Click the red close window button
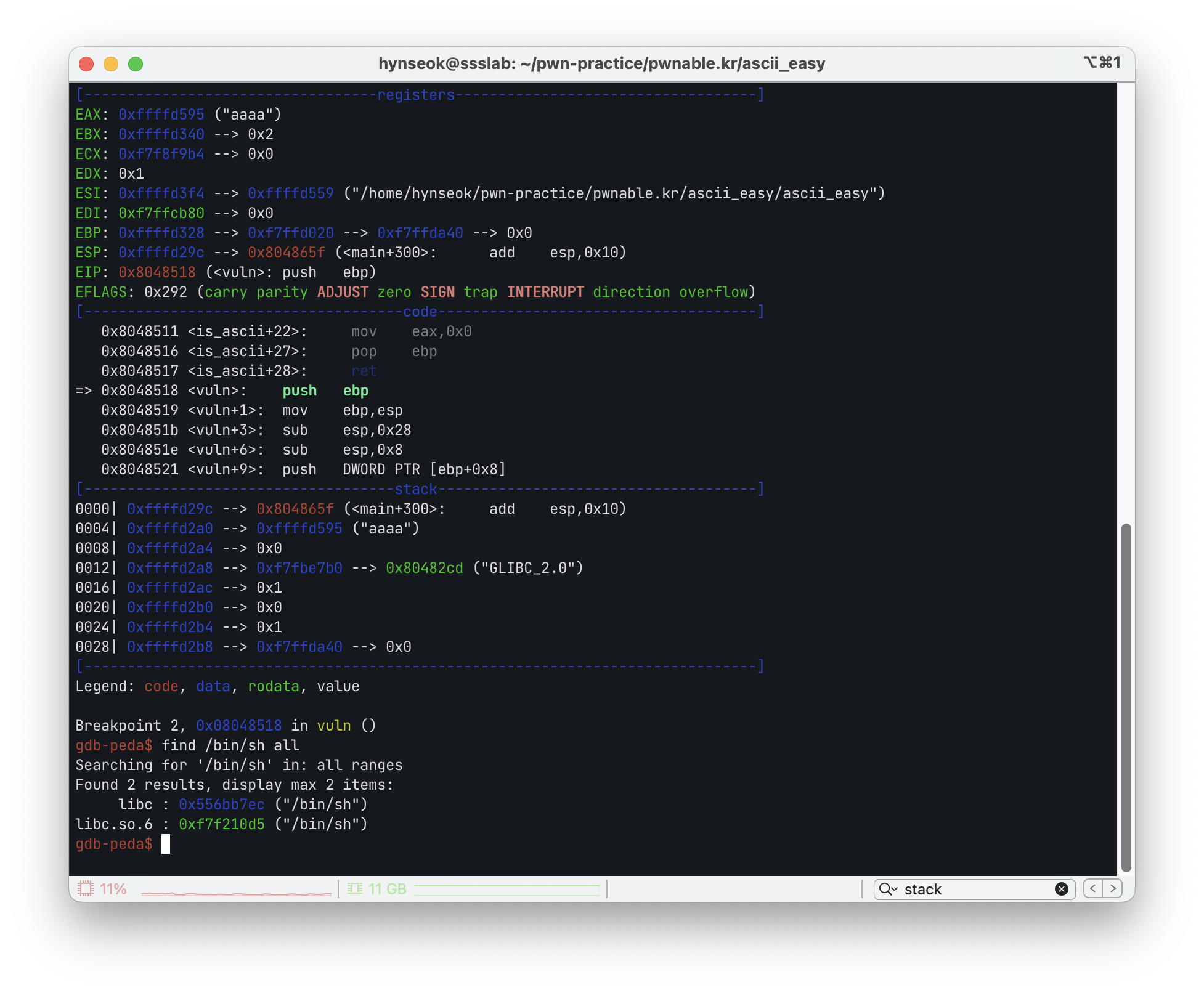Viewport: 1204px width, 993px height. (86, 64)
